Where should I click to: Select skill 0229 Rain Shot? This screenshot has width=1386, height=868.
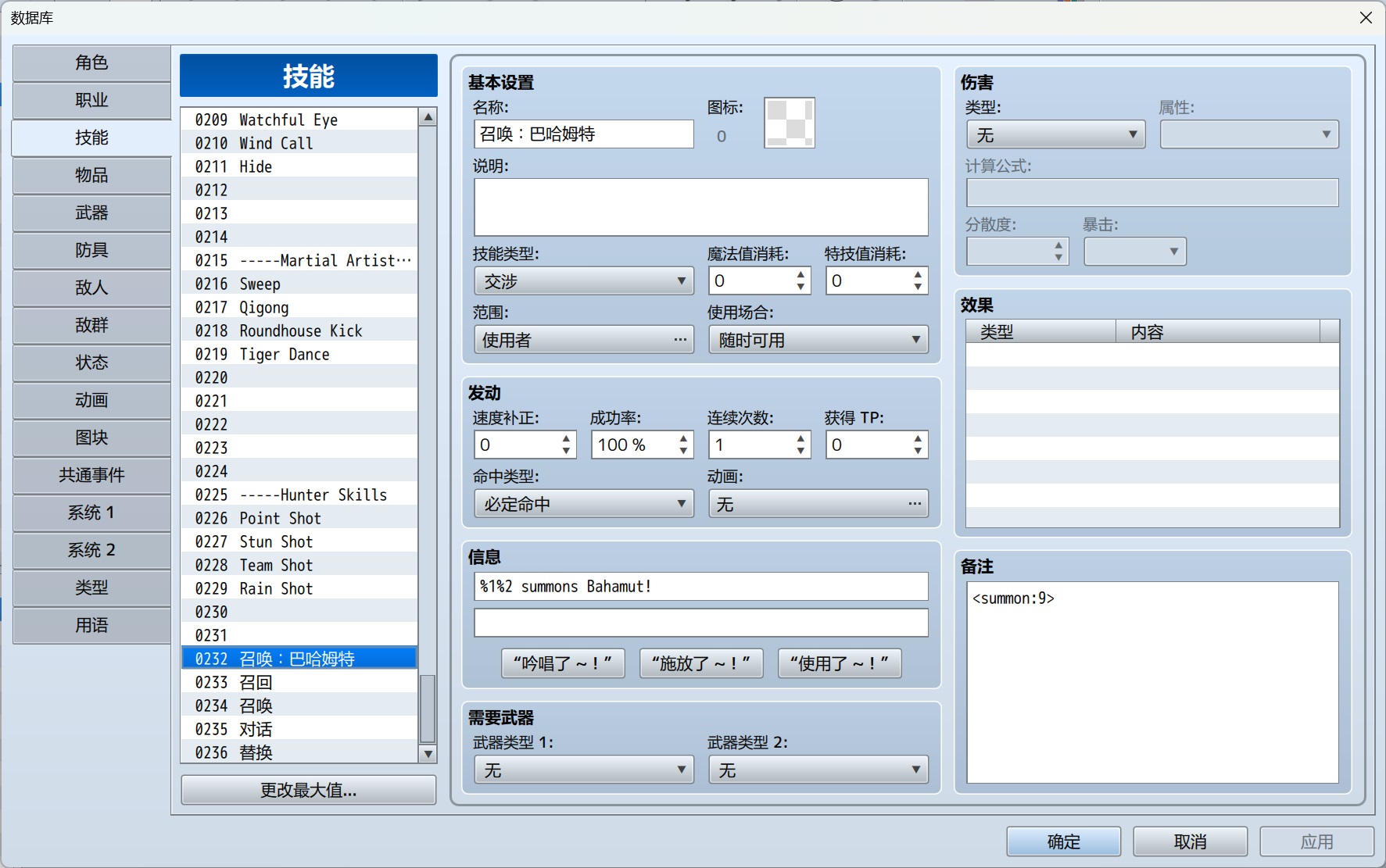tap(299, 588)
